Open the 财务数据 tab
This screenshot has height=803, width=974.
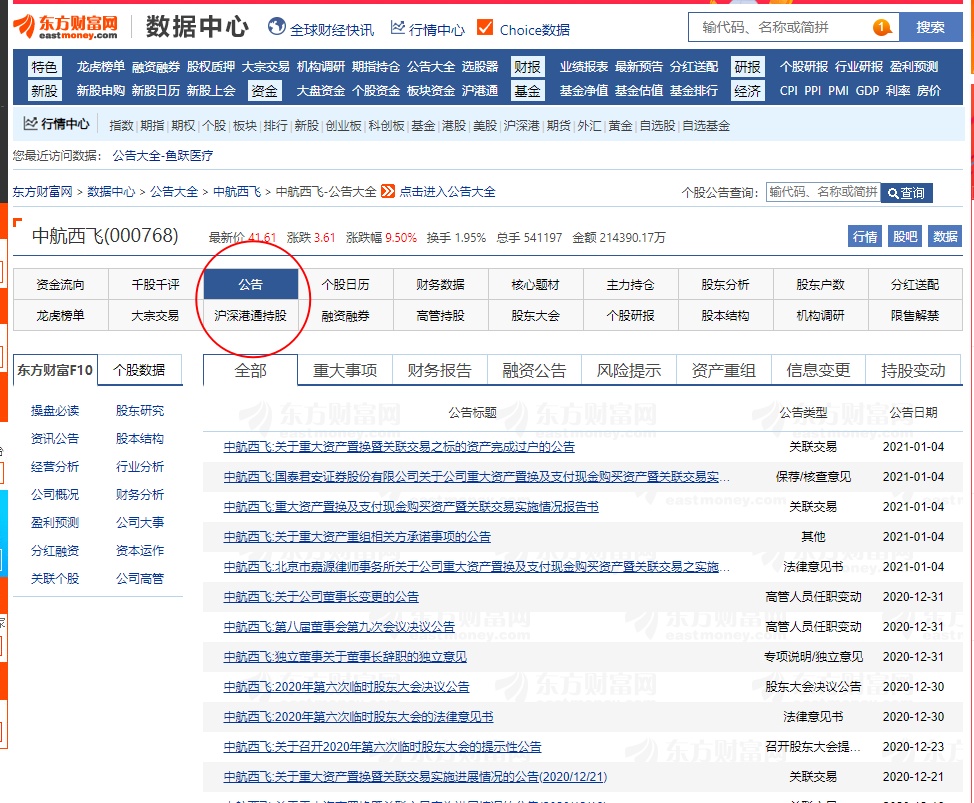pos(440,284)
